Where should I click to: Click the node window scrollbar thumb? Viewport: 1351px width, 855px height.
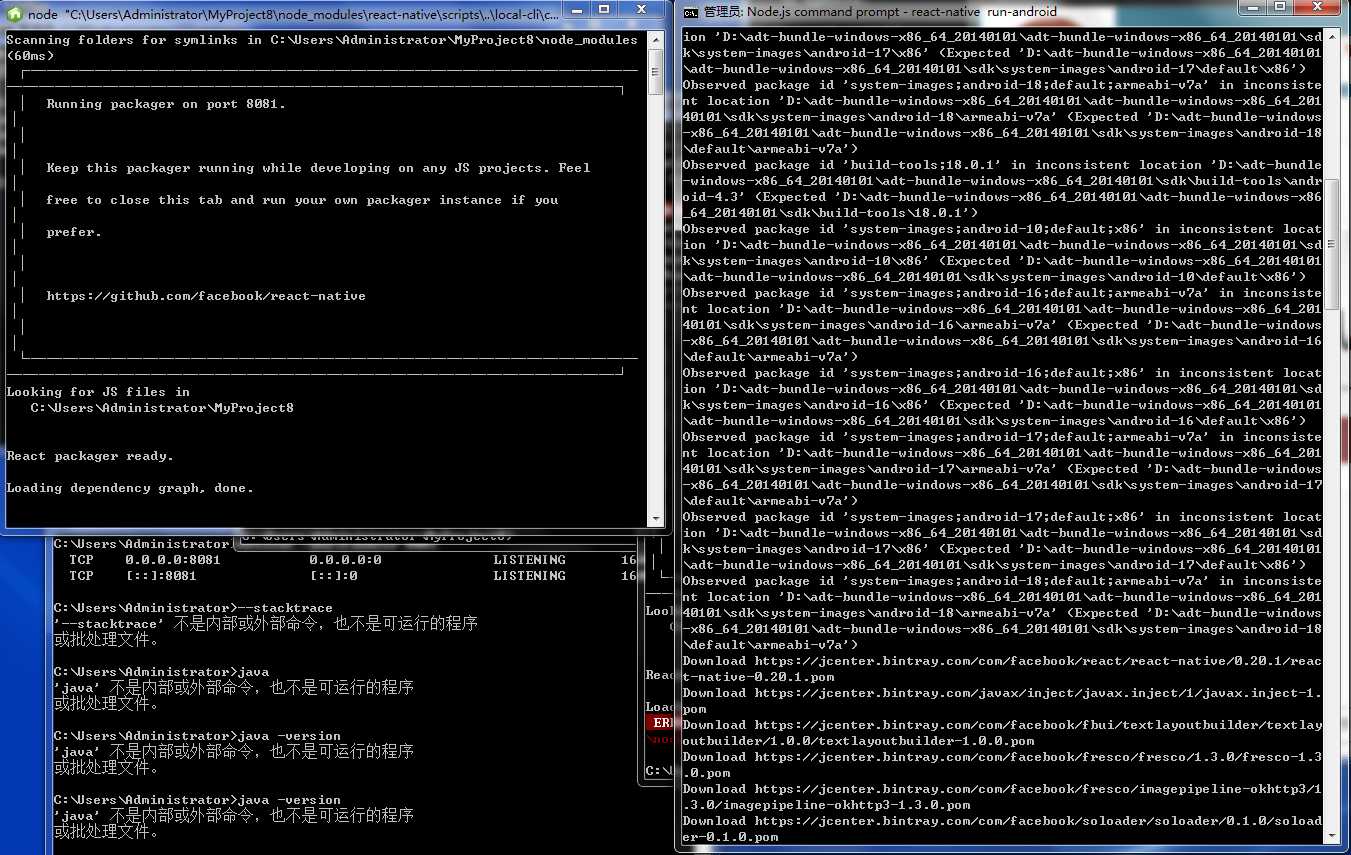656,72
